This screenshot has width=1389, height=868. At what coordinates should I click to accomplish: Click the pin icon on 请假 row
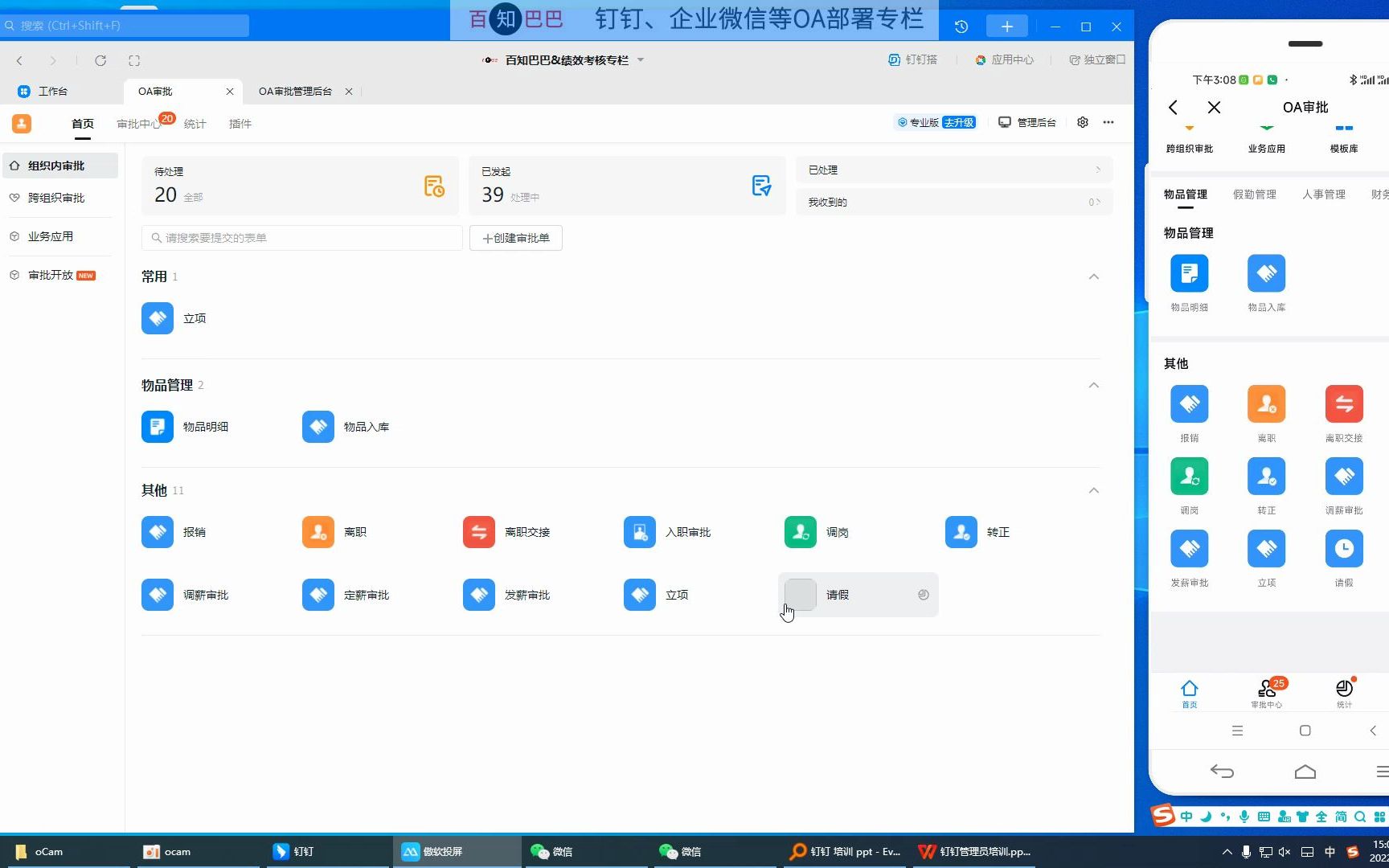pos(923,595)
